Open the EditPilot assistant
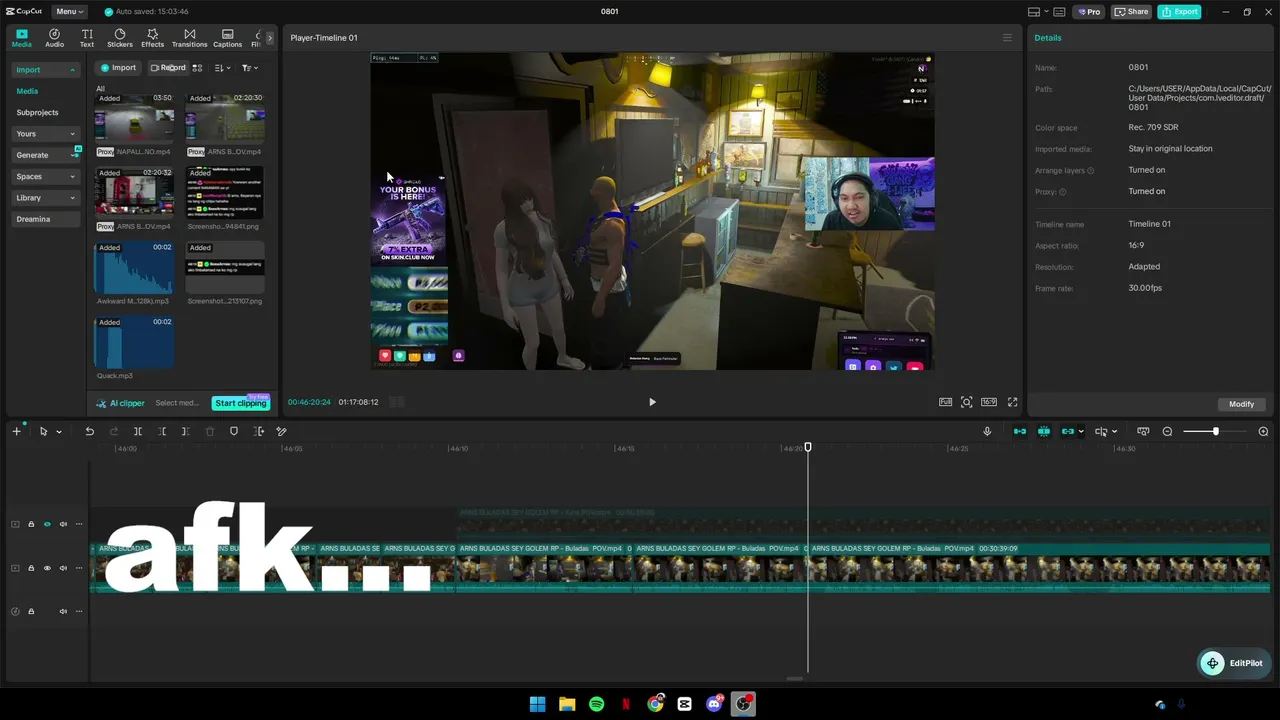The height and width of the screenshot is (720, 1280). point(1233,663)
